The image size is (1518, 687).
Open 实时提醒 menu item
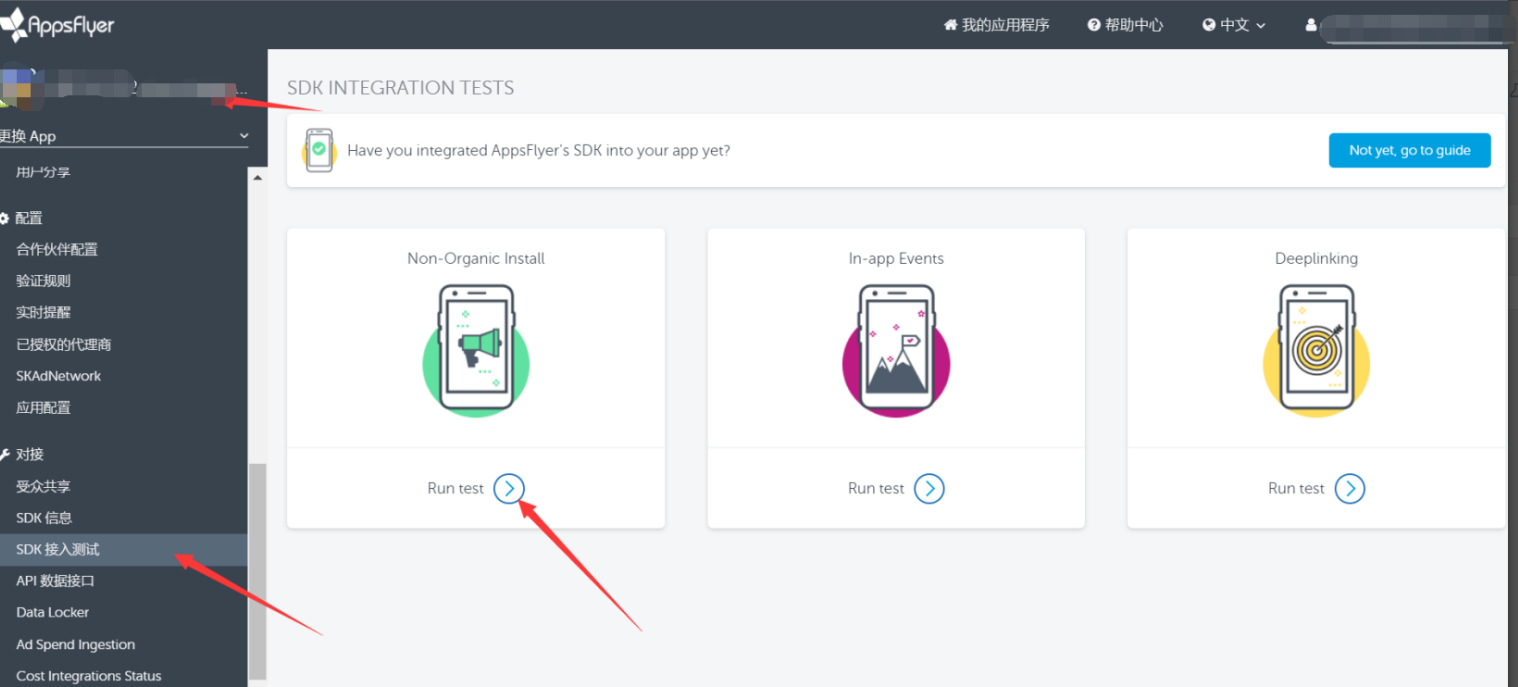(43, 312)
